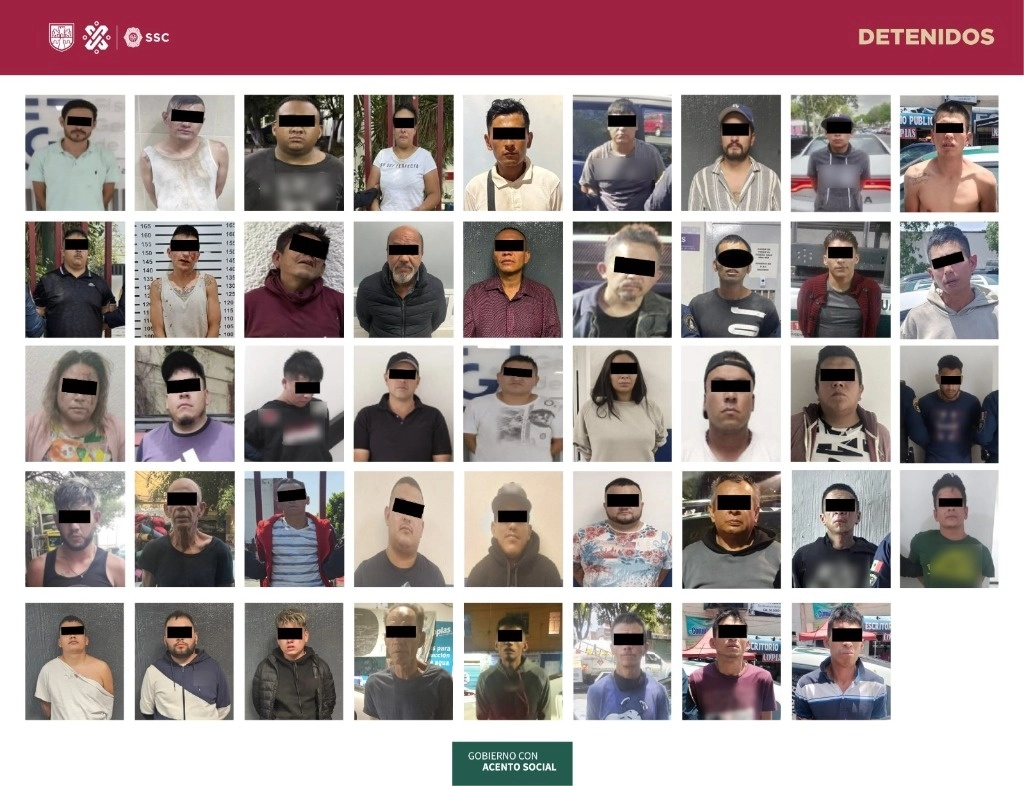This screenshot has height=786, width=1024.
Task: Select the man in the maroon hoodie
Action: [294, 279]
